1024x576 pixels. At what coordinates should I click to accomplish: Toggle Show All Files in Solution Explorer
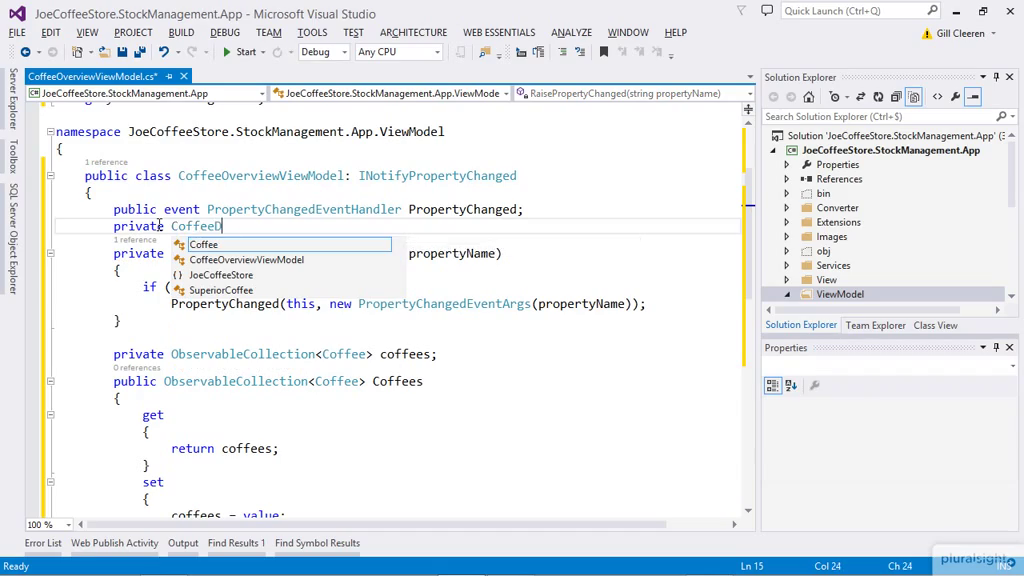point(914,97)
